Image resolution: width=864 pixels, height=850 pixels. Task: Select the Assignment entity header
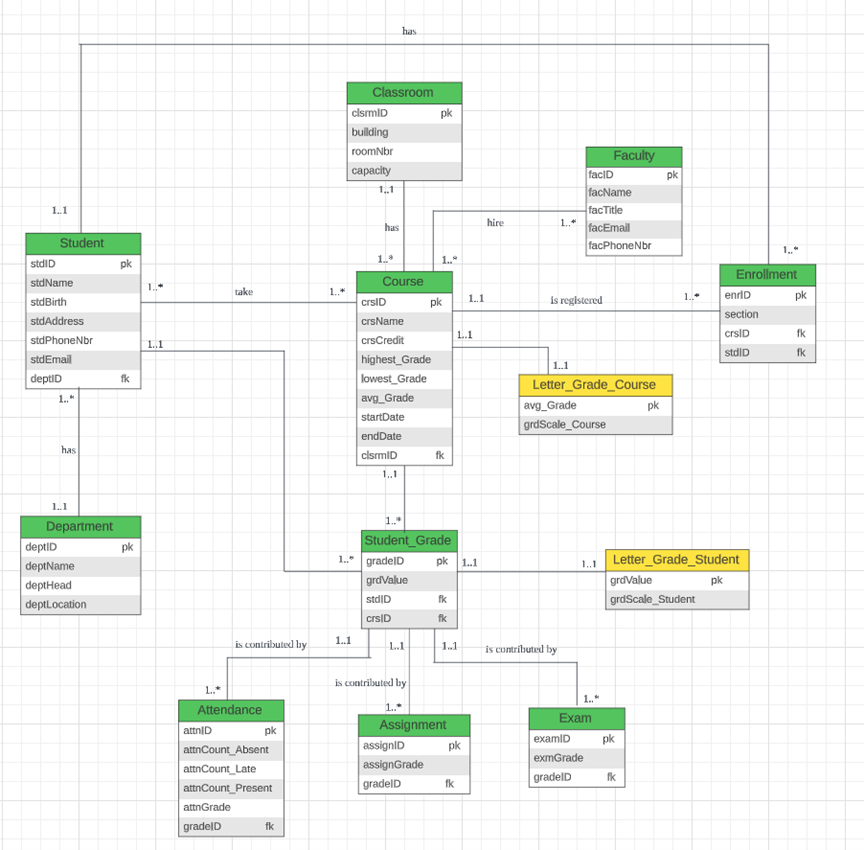tap(413, 724)
